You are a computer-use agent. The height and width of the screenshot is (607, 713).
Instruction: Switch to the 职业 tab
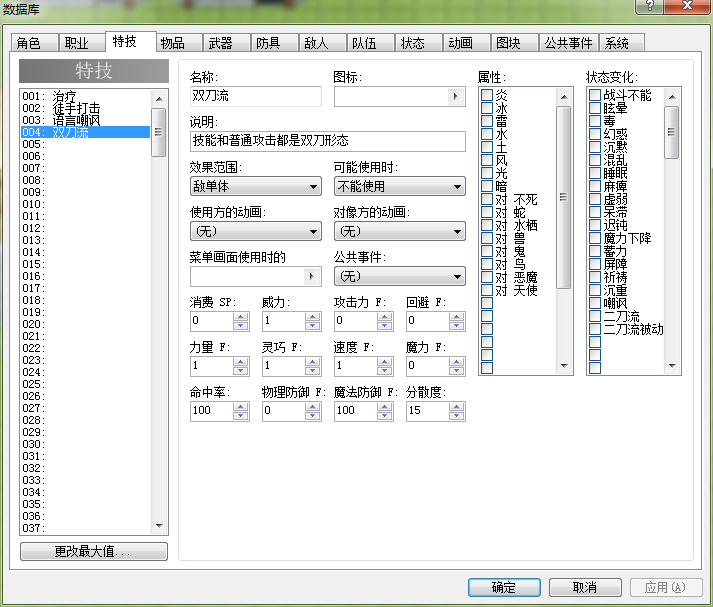pos(82,43)
